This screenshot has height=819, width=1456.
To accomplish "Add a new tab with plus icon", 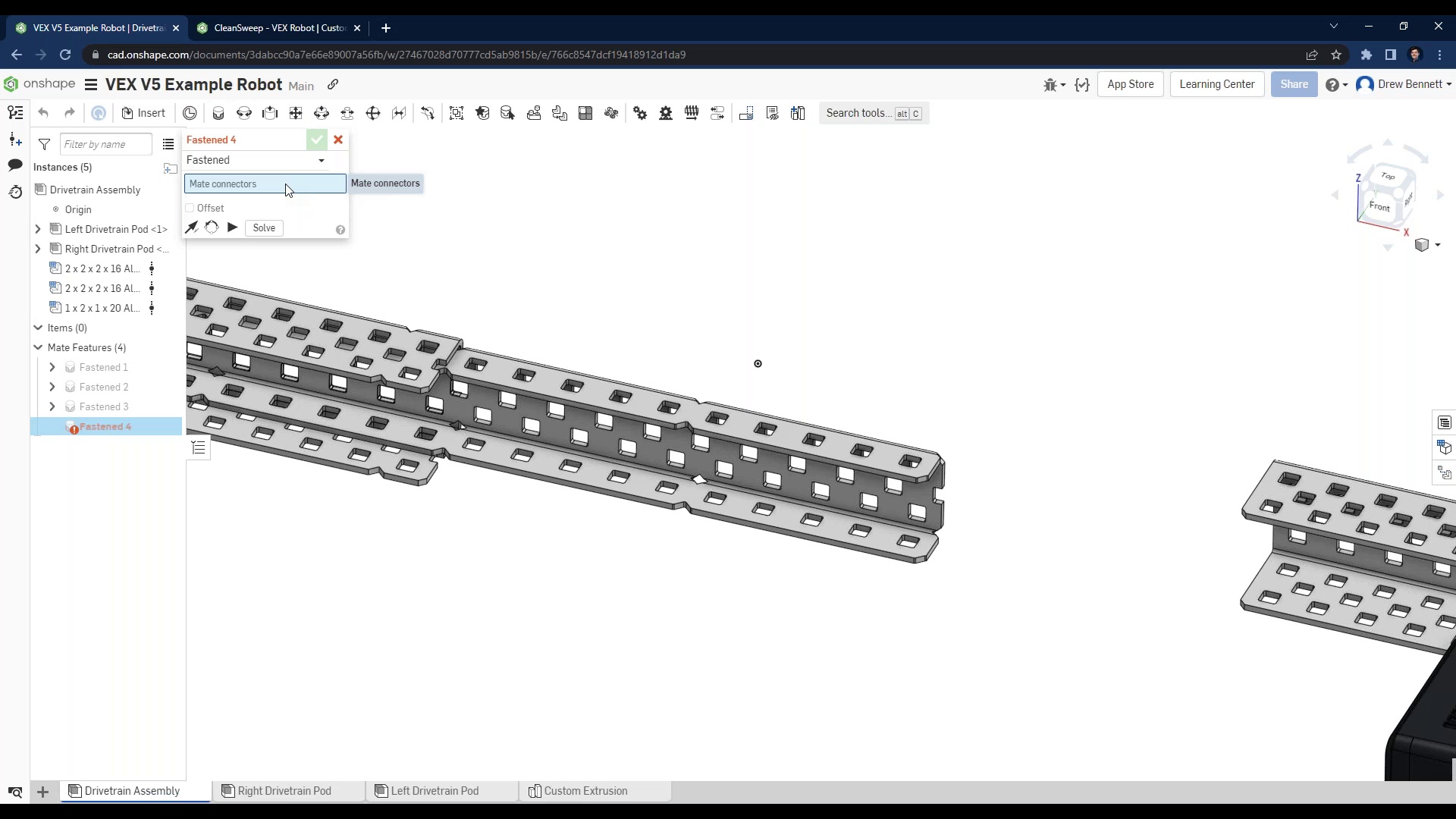I will point(43,792).
